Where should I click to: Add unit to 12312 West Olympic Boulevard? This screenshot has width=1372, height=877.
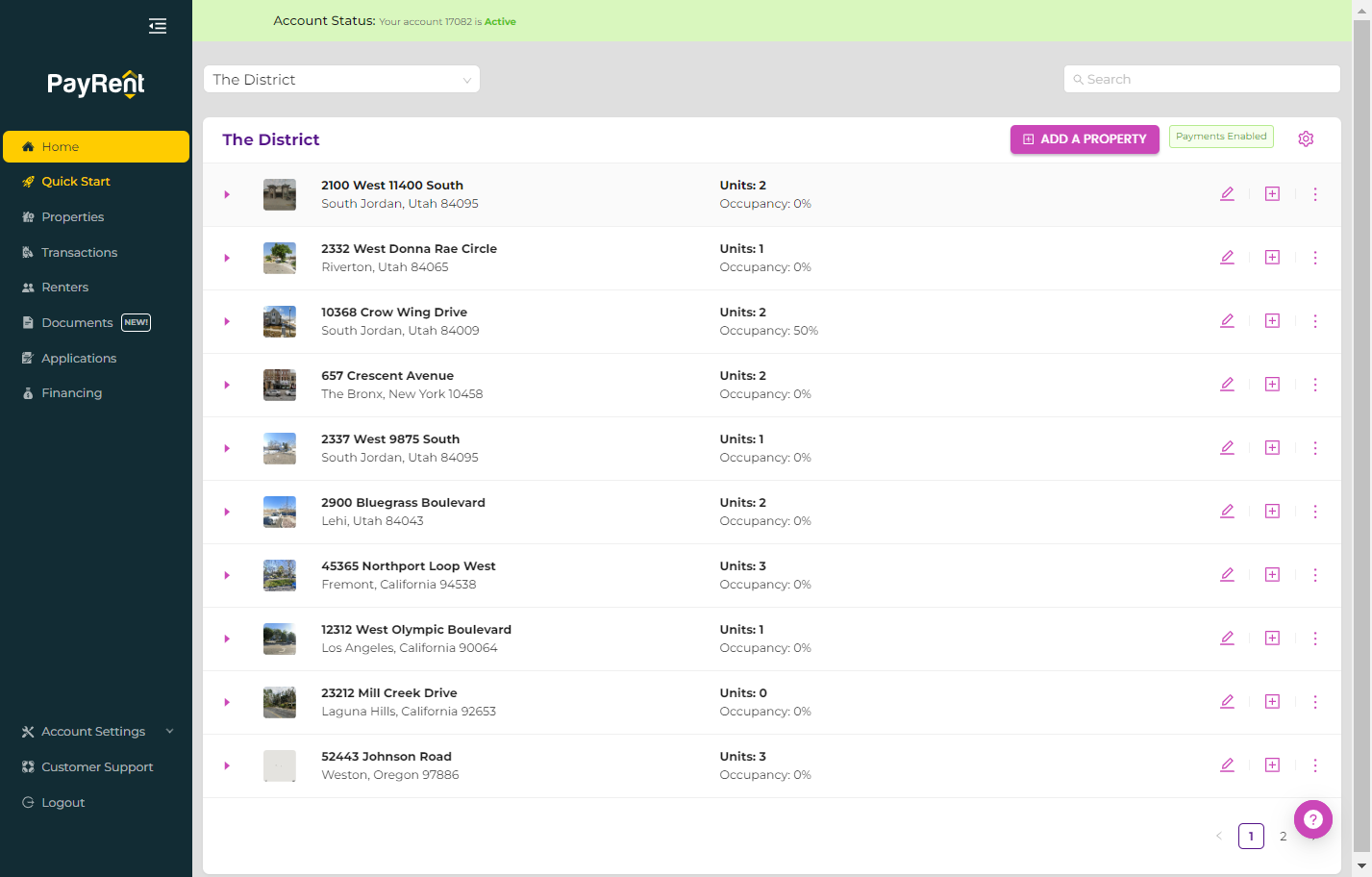pyautogui.click(x=1272, y=639)
